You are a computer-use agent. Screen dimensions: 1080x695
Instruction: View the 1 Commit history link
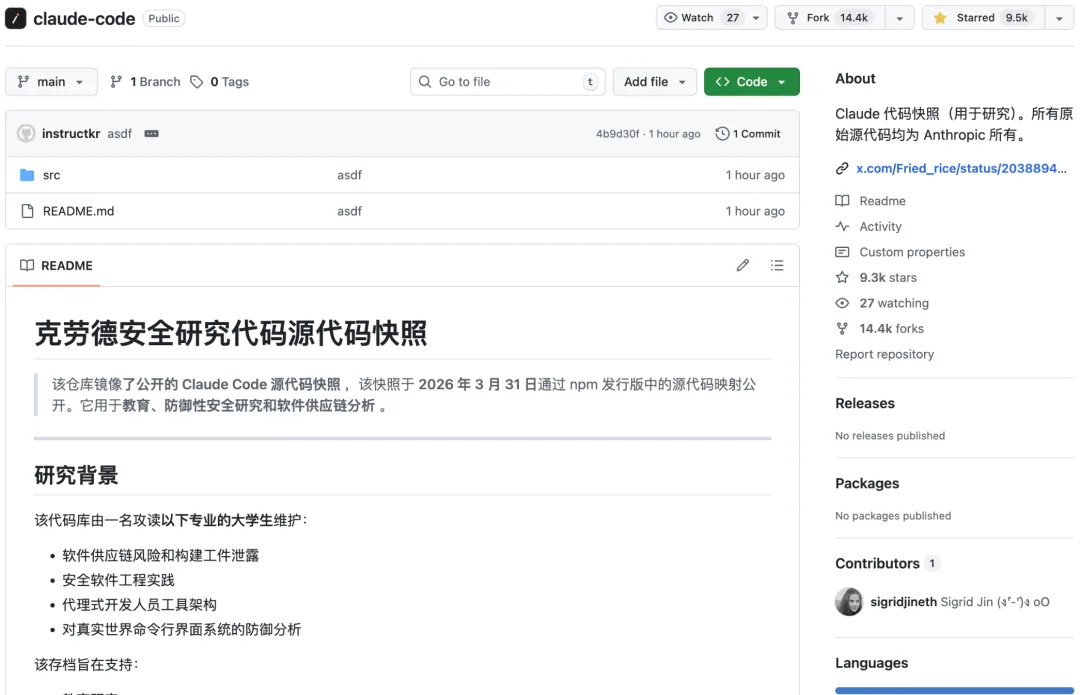[x=748, y=134]
